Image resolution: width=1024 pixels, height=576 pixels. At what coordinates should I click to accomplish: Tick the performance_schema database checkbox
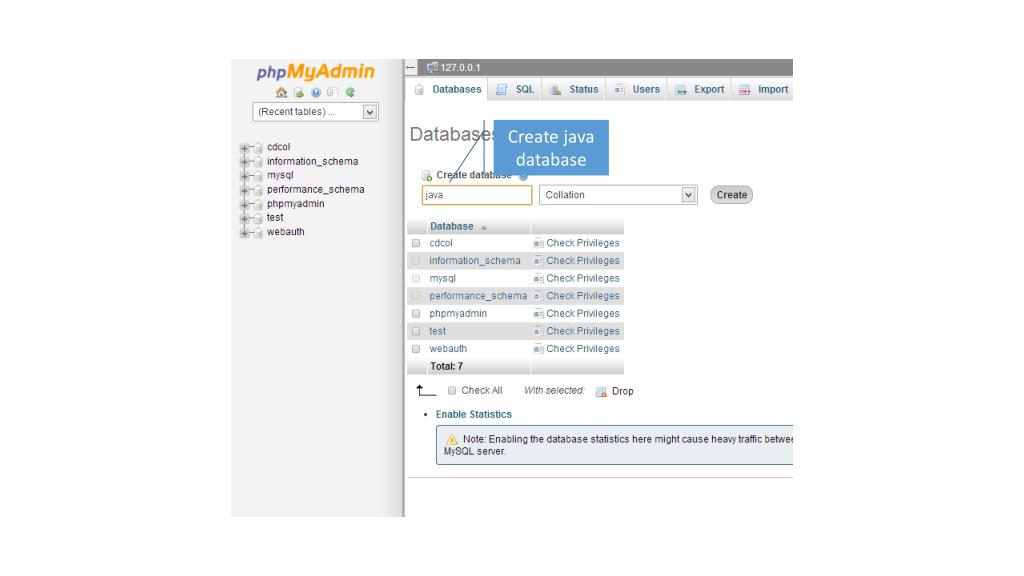(416, 296)
